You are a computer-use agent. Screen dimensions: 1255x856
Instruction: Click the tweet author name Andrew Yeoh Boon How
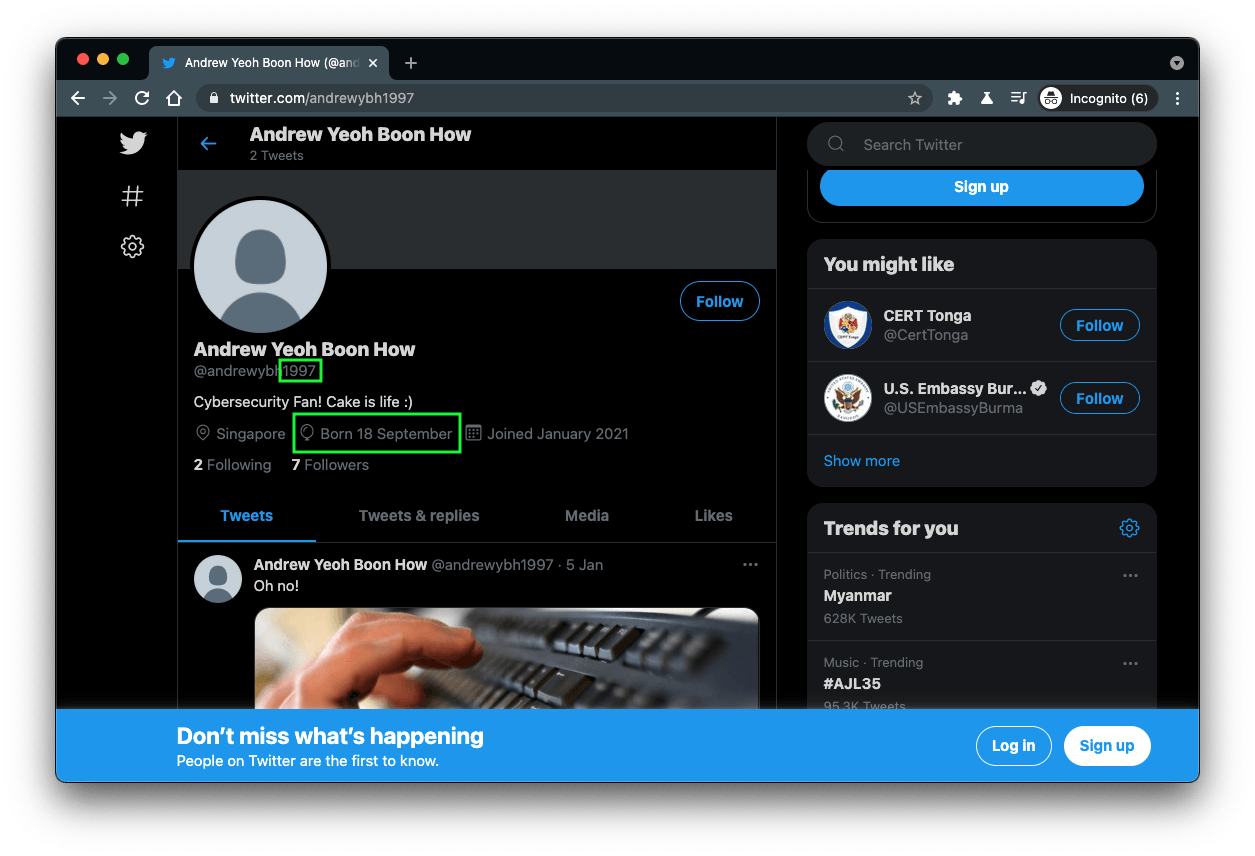340,565
